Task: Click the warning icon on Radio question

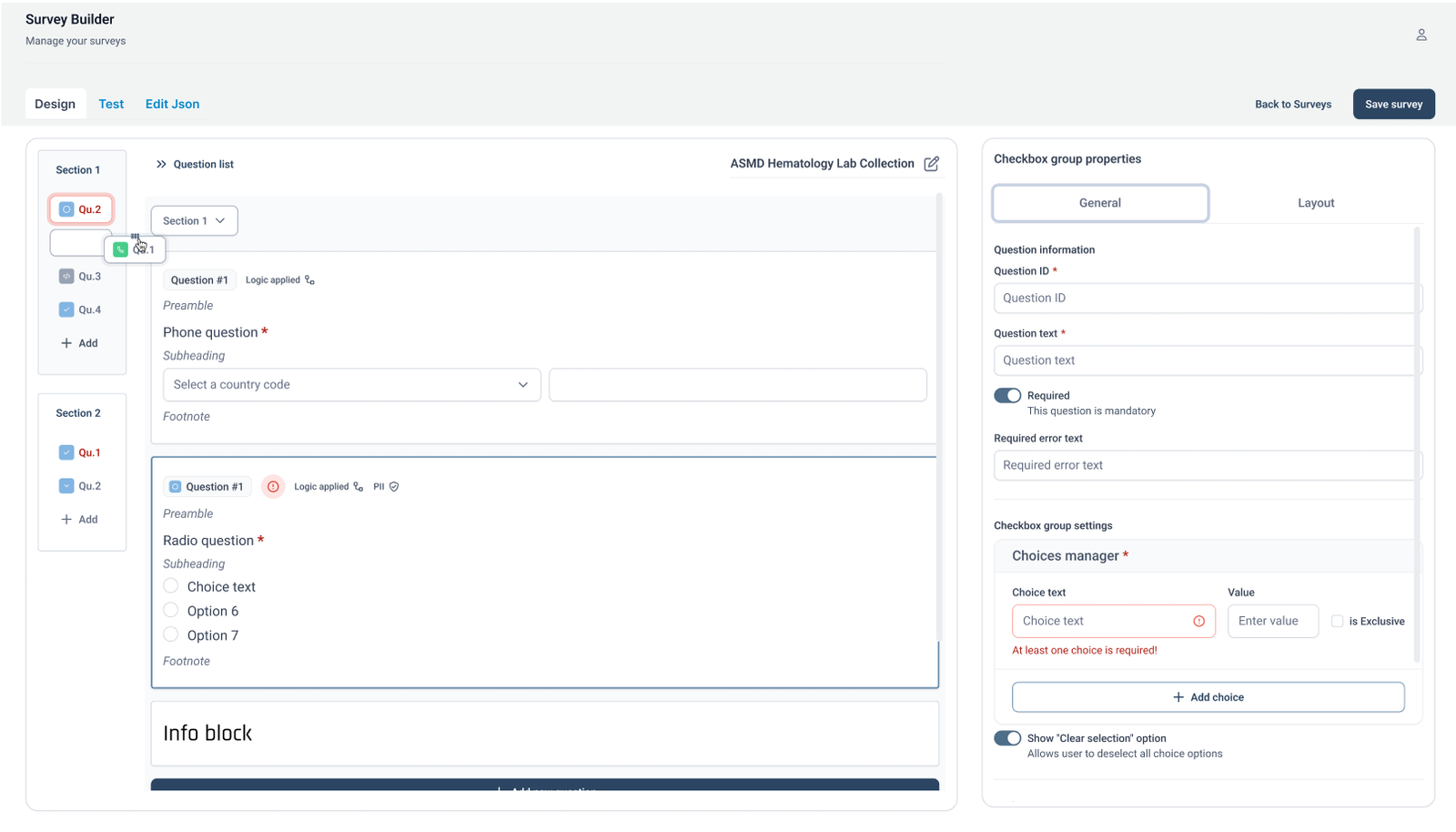Action: pos(273,487)
